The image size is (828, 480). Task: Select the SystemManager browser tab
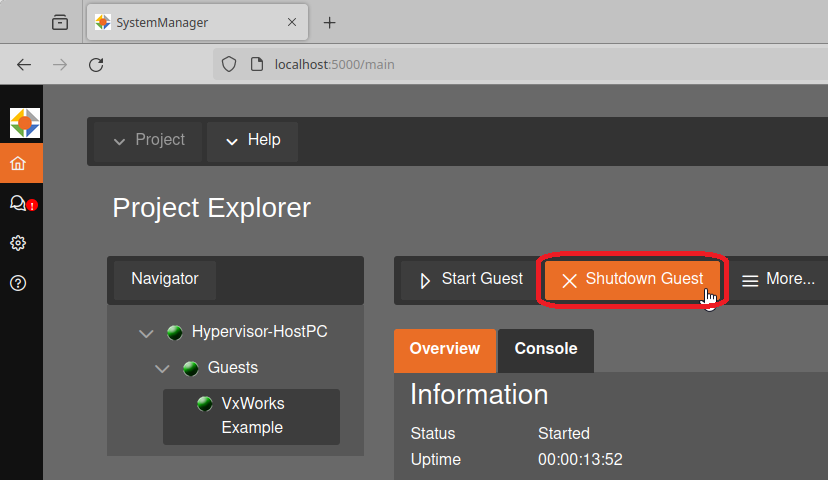tap(197, 22)
